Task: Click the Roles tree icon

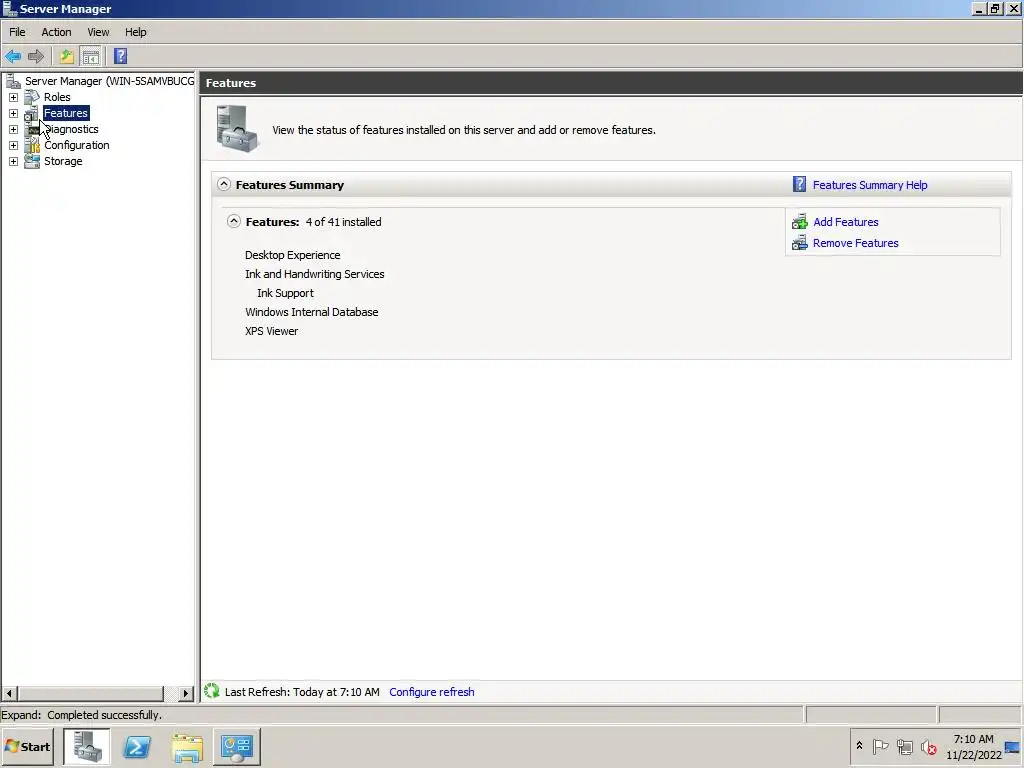Action: pyautogui.click(x=32, y=97)
